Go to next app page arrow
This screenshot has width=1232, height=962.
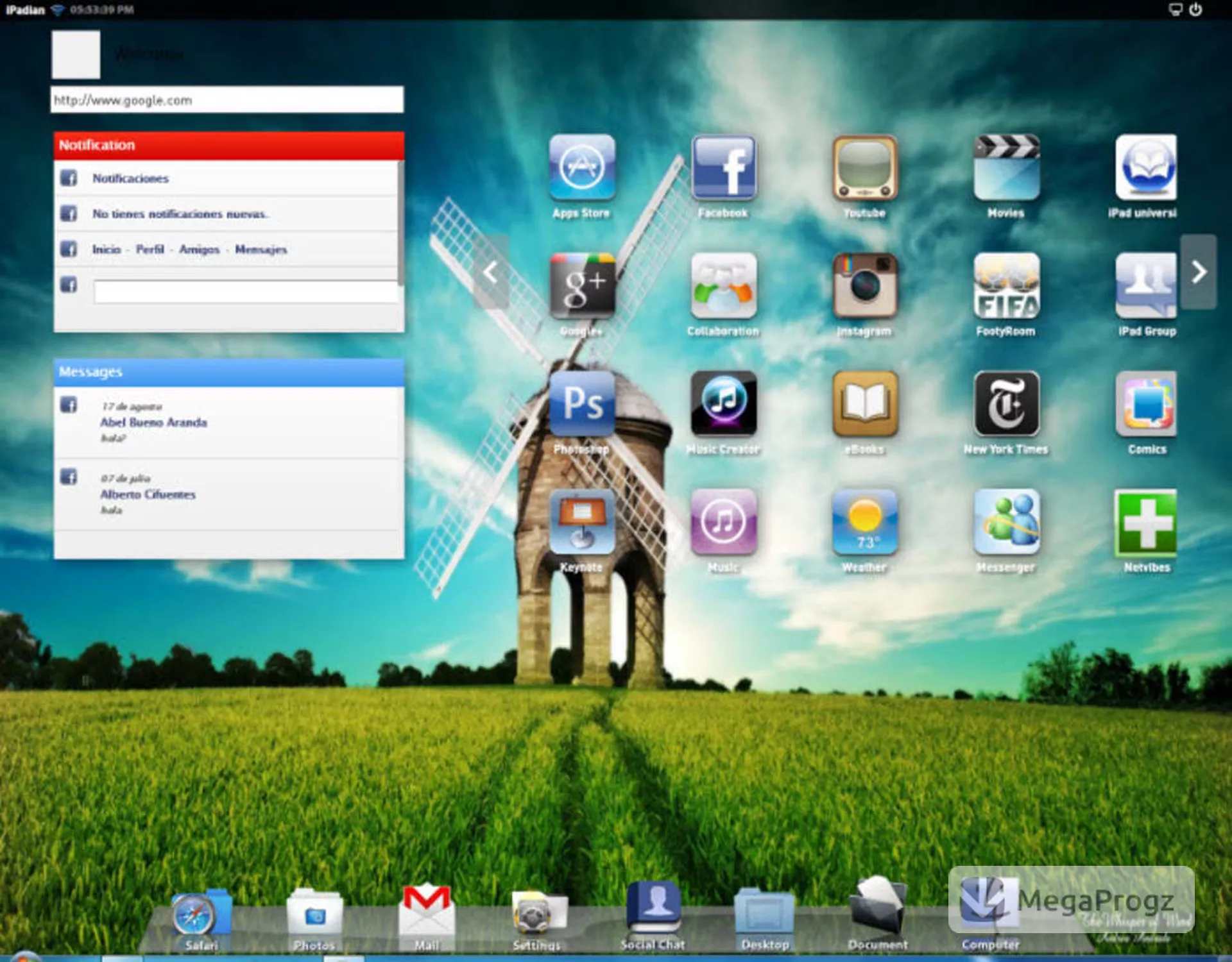coord(1199,272)
